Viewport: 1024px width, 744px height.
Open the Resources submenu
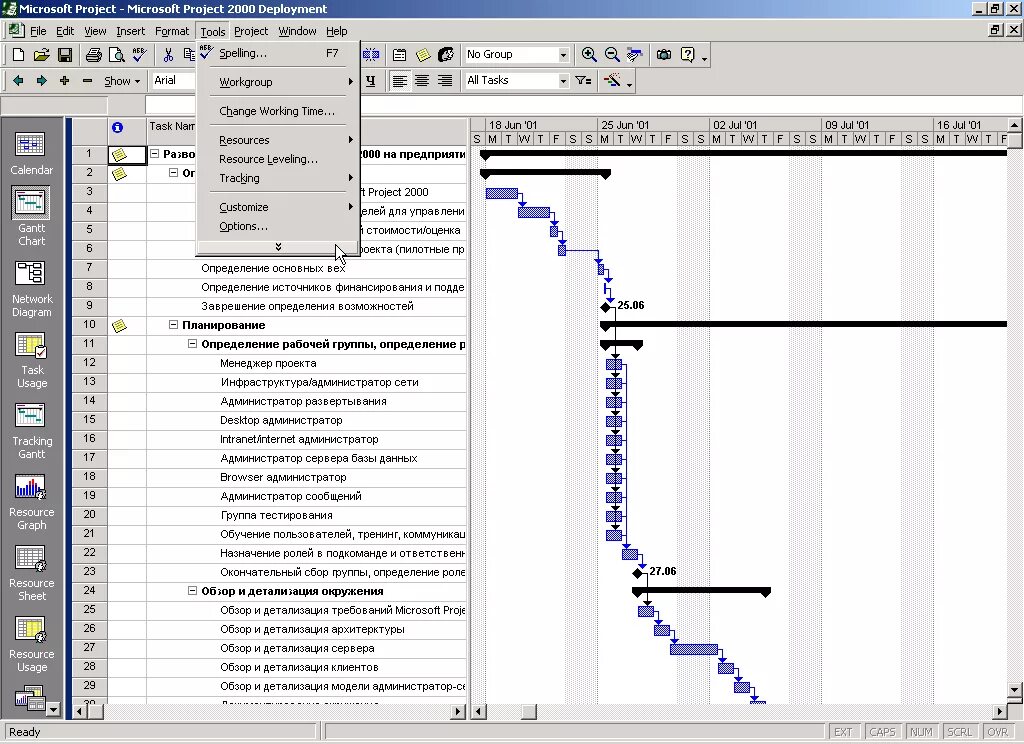click(x=278, y=140)
